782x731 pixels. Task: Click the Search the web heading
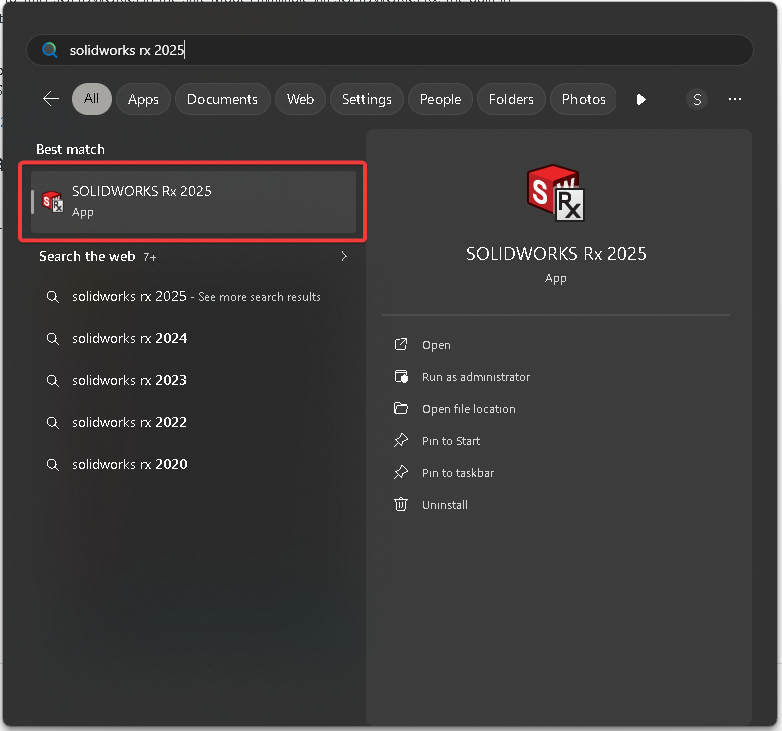(x=87, y=256)
